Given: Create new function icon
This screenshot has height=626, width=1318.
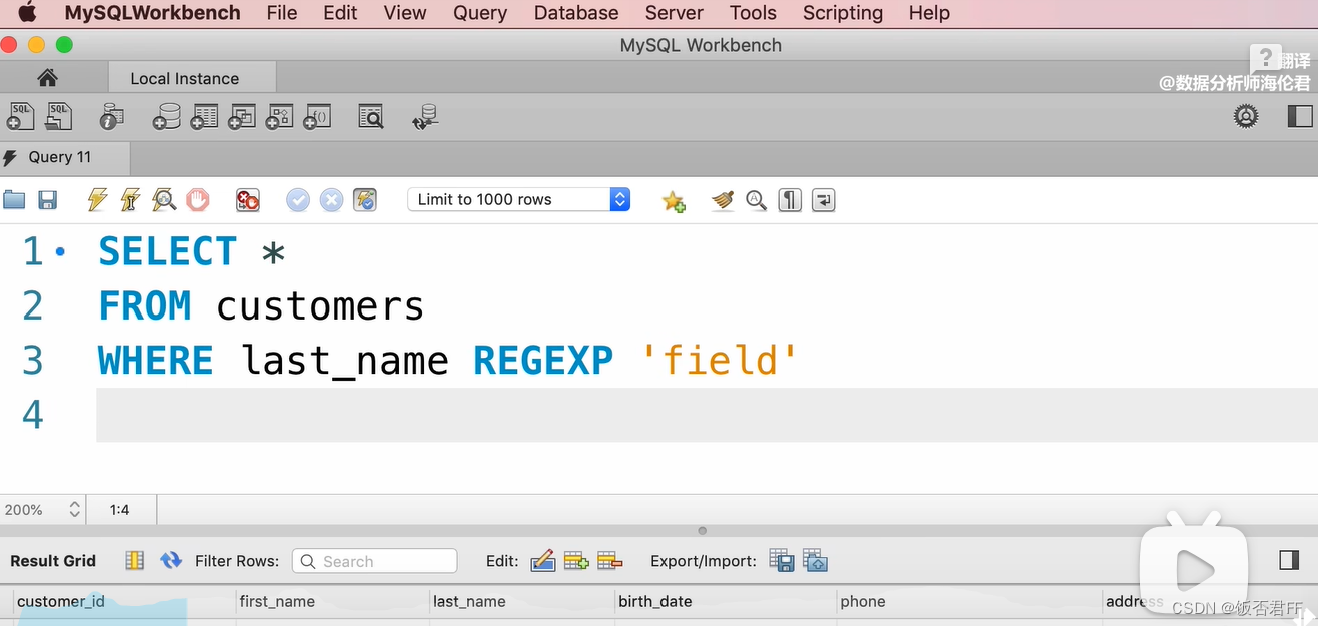Looking at the screenshot, I should (x=317, y=117).
